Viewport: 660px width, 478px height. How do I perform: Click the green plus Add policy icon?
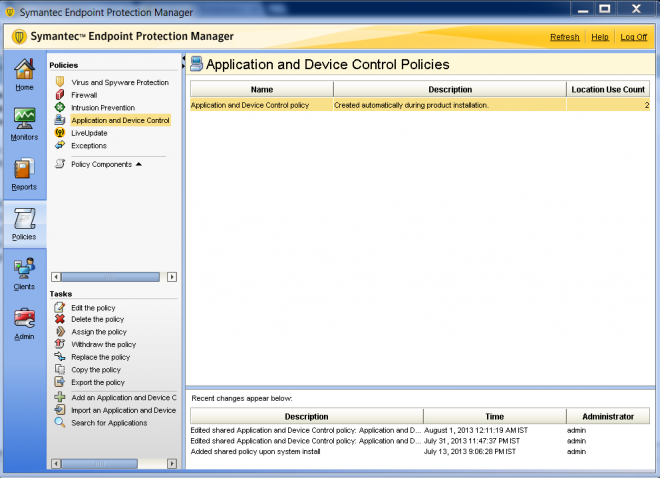pos(60,397)
